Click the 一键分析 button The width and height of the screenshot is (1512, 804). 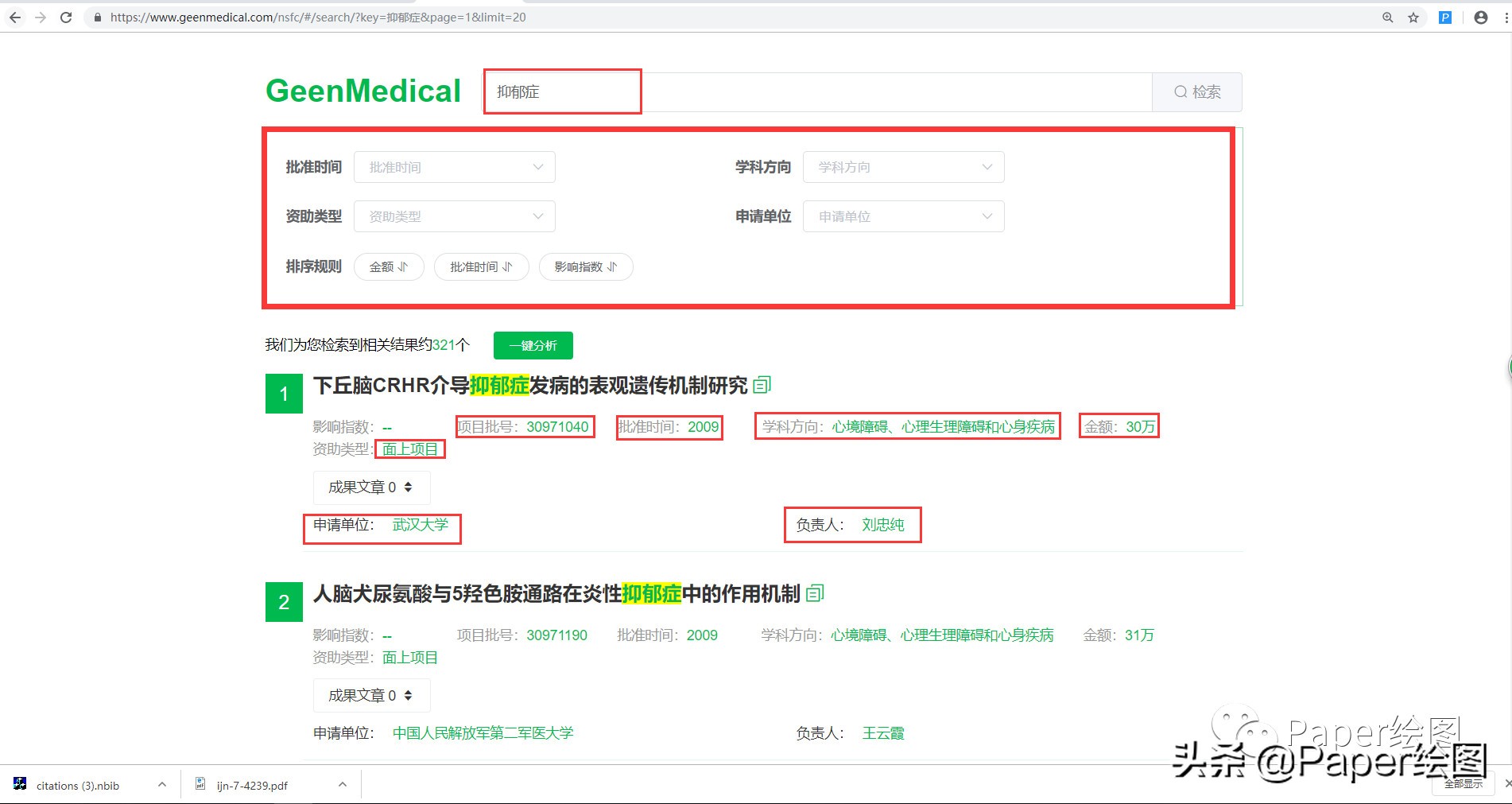pos(533,345)
